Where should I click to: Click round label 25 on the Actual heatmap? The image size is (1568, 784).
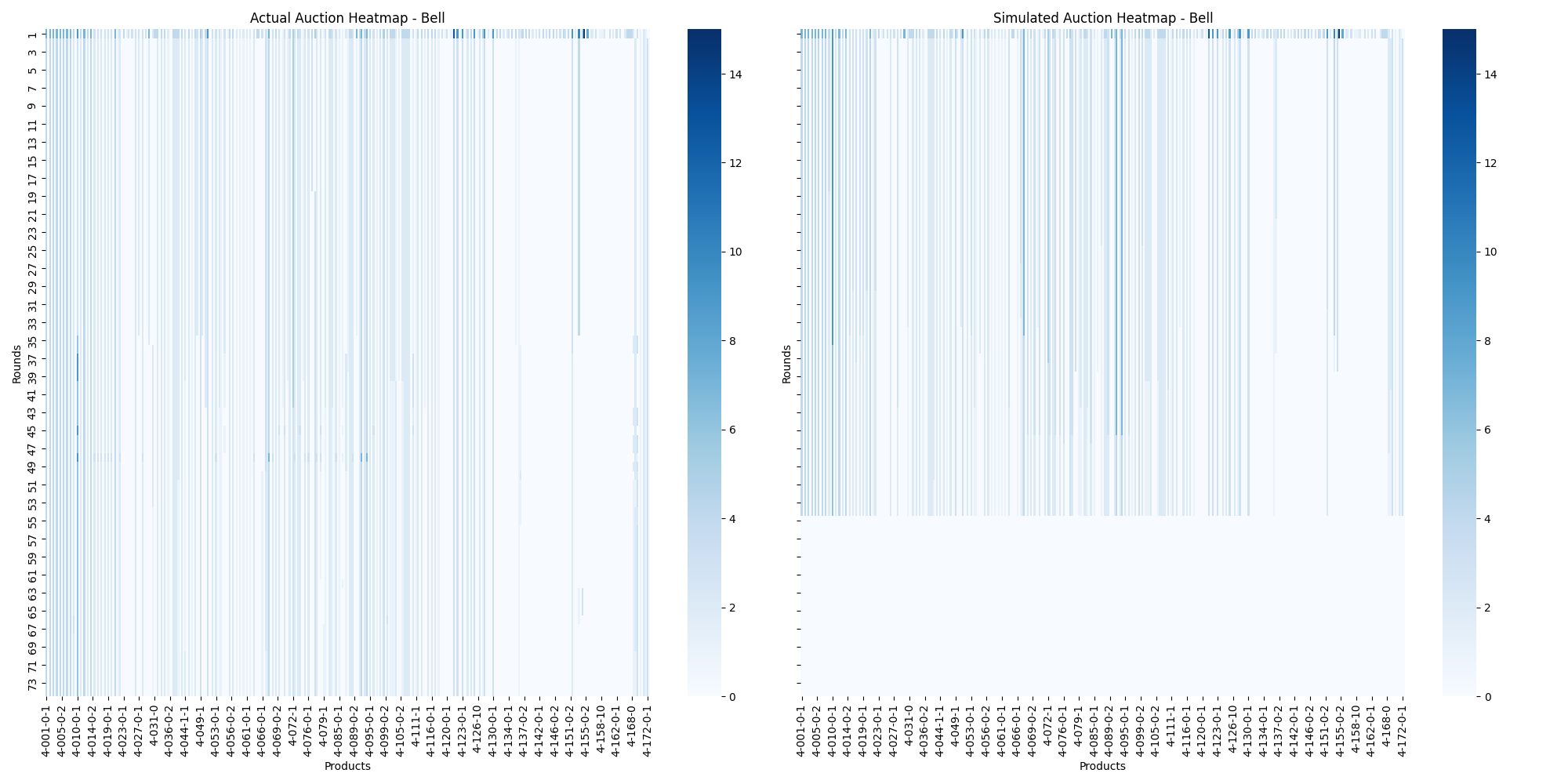[x=32, y=251]
